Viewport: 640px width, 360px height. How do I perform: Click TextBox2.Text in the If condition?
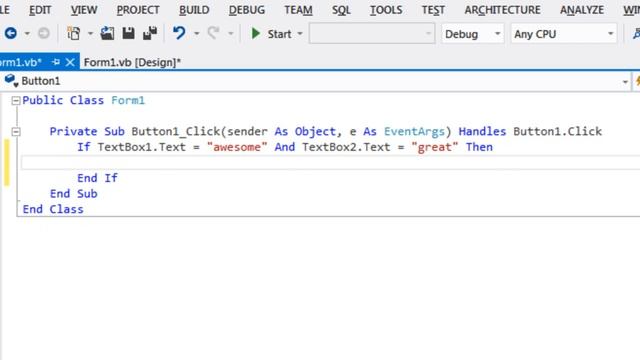coord(346,147)
